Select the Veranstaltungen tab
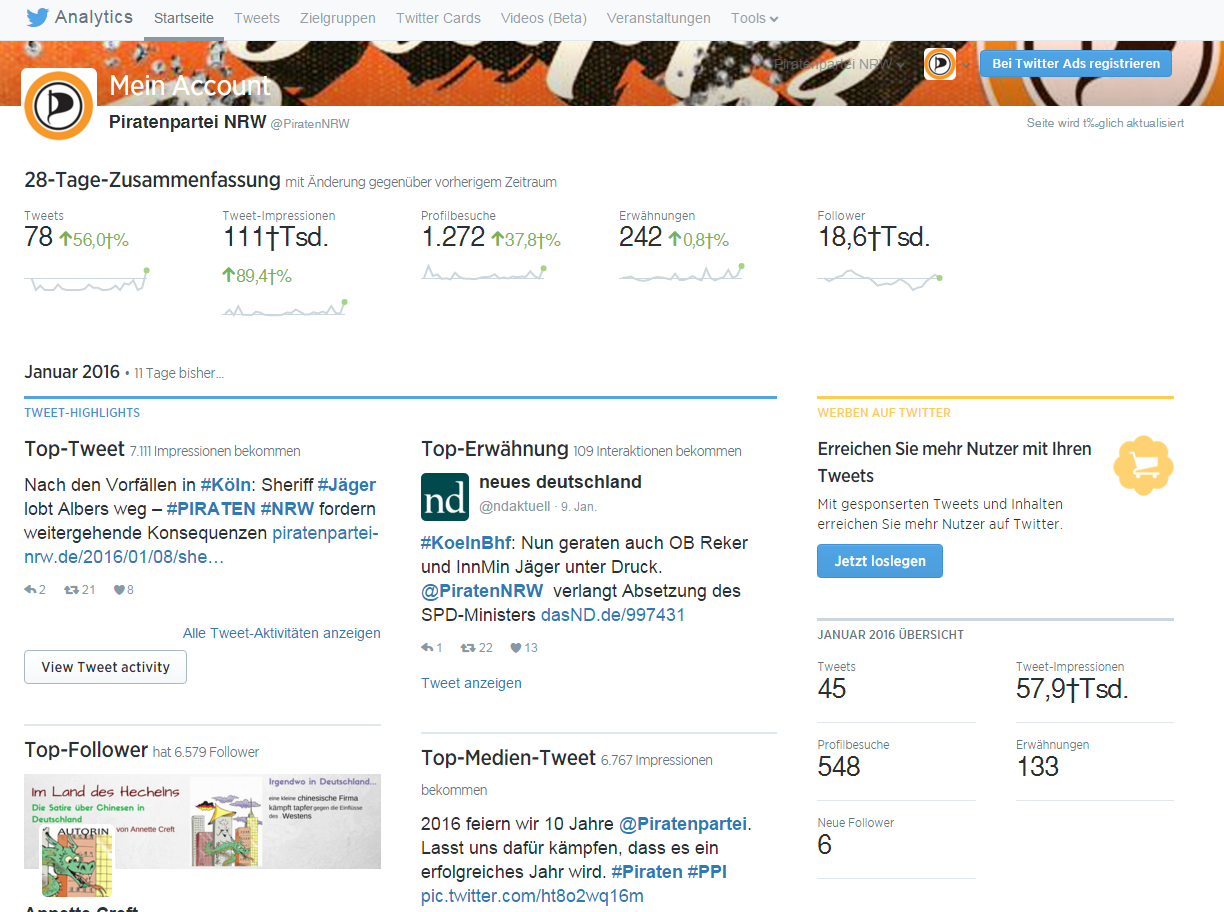This screenshot has height=912, width=1224. point(659,18)
